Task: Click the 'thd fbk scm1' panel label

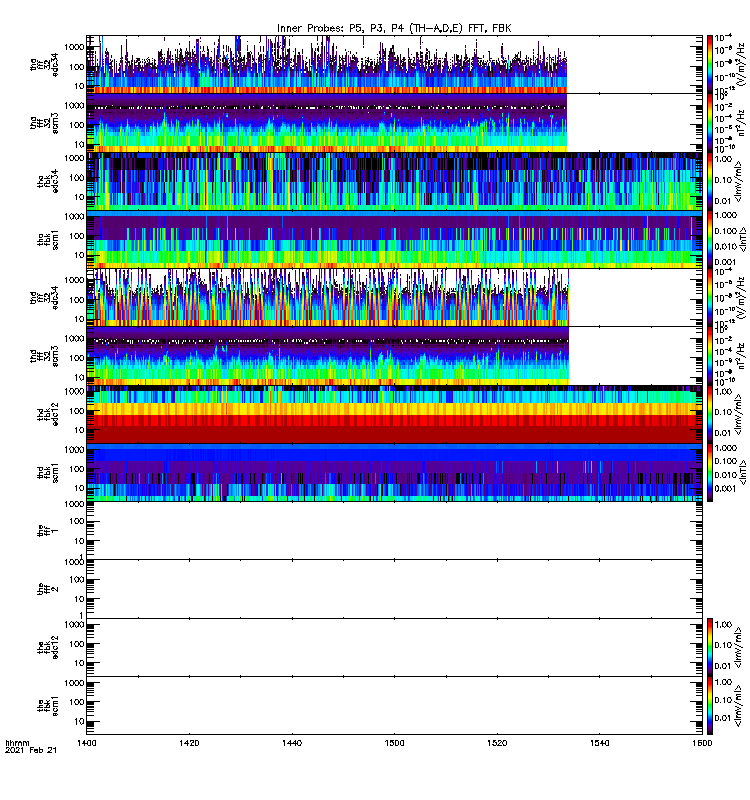Action: 48,472
